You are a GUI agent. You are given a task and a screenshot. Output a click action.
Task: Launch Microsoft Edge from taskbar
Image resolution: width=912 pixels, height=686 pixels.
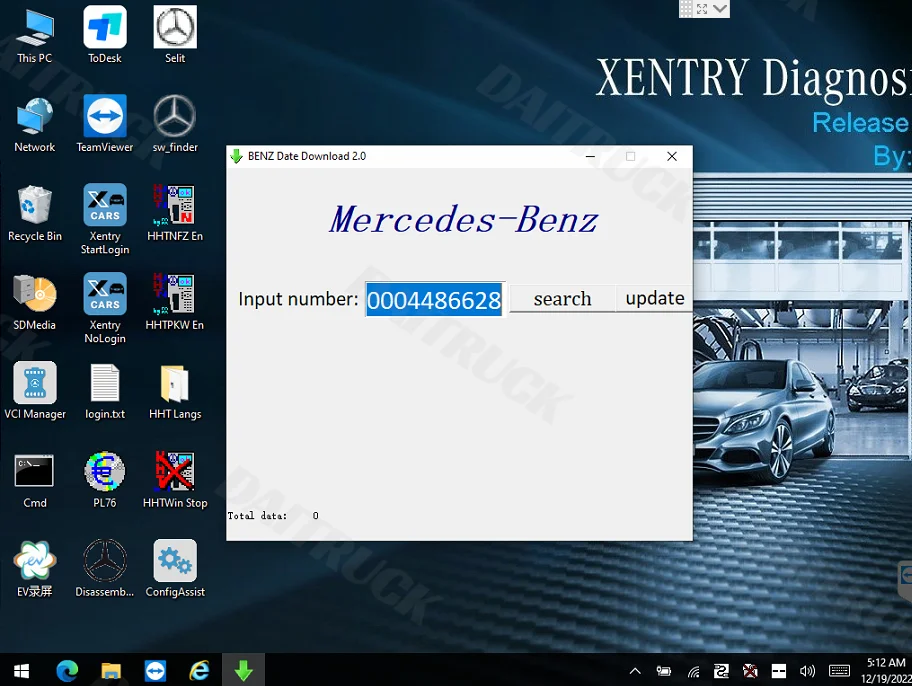pyautogui.click(x=67, y=671)
